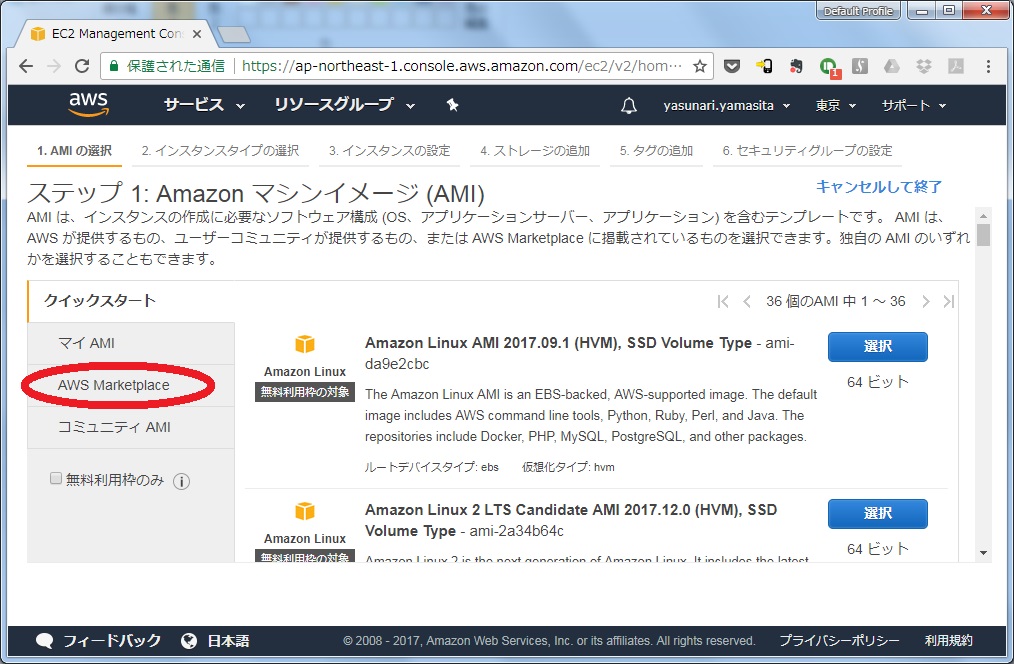The image size is (1014, 664).
Task: Open the AWS Marketplace category
Action: pyautogui.click(x=131, y=385)
